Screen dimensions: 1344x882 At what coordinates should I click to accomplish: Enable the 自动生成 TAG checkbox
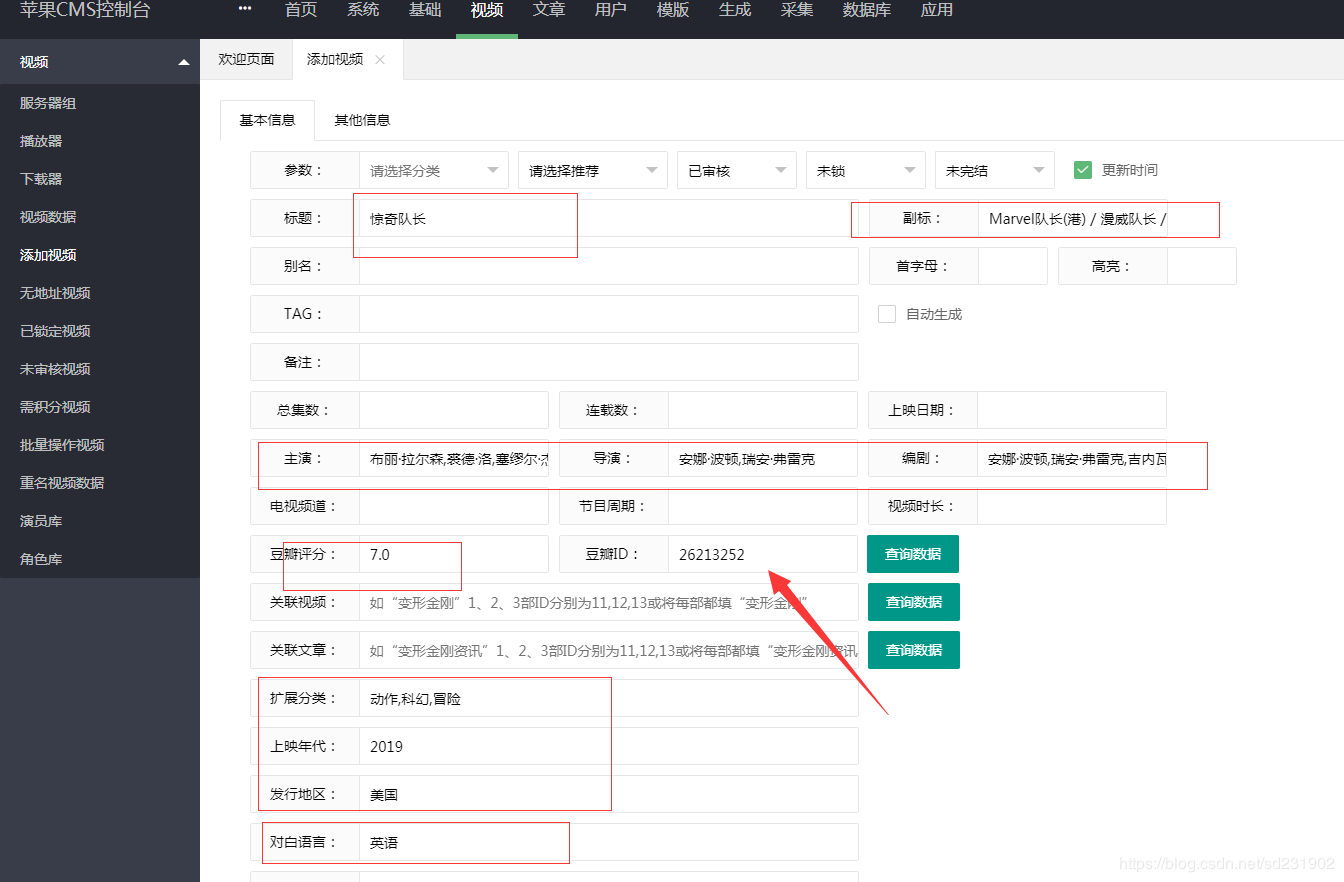click(x=886, y=313)
